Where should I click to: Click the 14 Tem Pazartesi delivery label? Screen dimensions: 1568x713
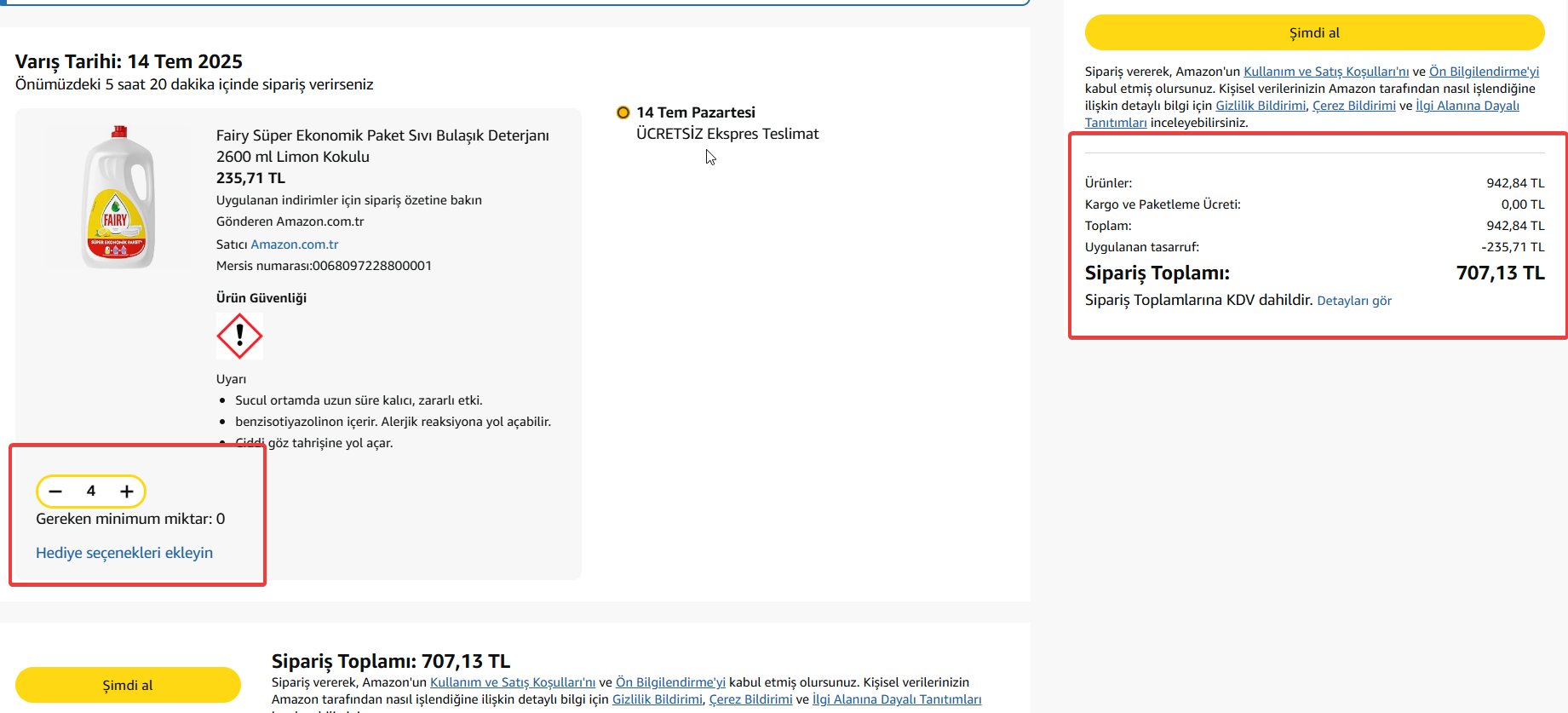(696, 112)
